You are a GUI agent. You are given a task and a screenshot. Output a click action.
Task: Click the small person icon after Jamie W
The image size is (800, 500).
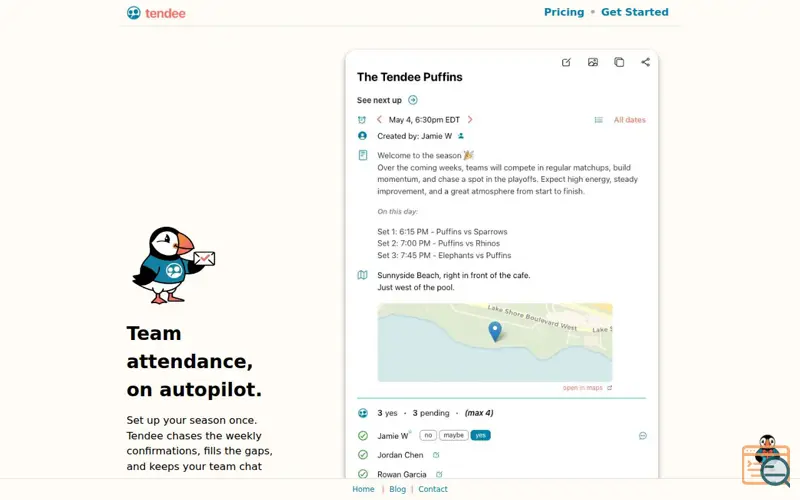pos(461,136)
